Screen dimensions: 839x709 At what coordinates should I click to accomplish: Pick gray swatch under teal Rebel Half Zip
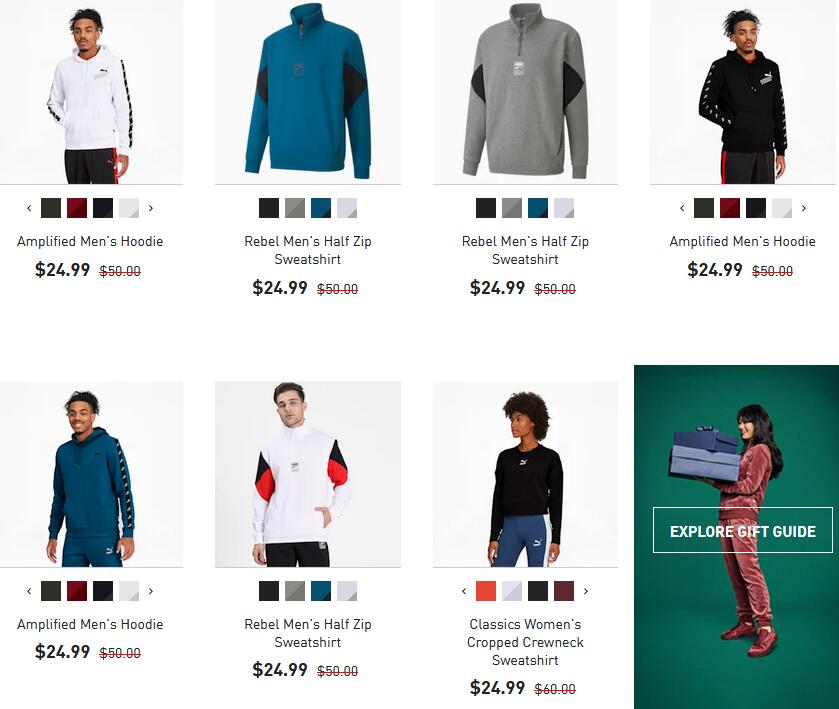(x=295, y=208)
